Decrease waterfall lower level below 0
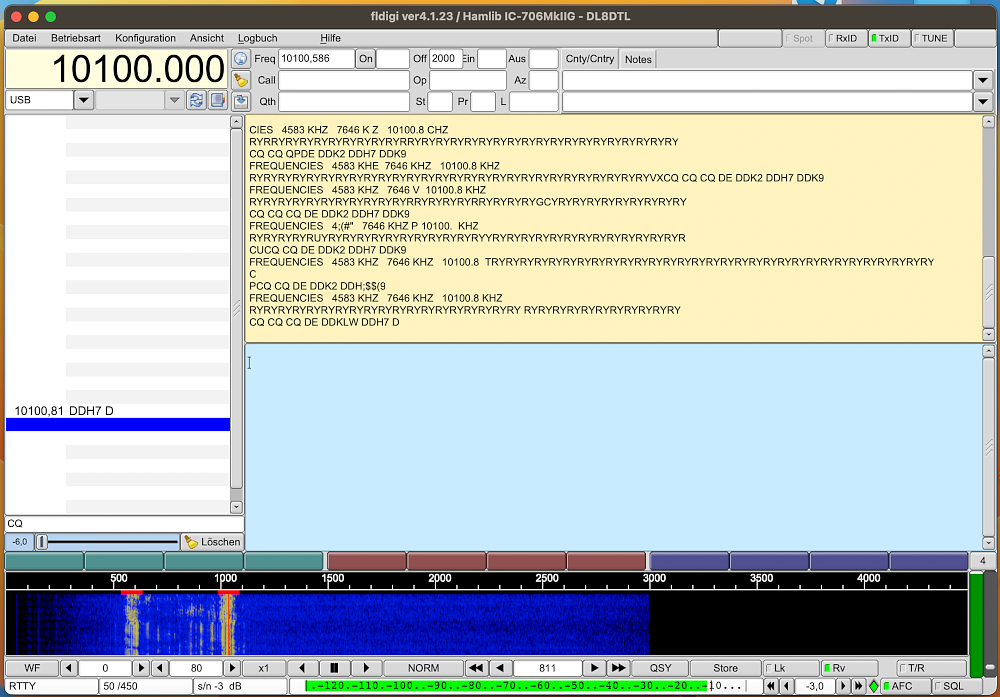Screen dimensions: 1000x697 click(69, 668)
